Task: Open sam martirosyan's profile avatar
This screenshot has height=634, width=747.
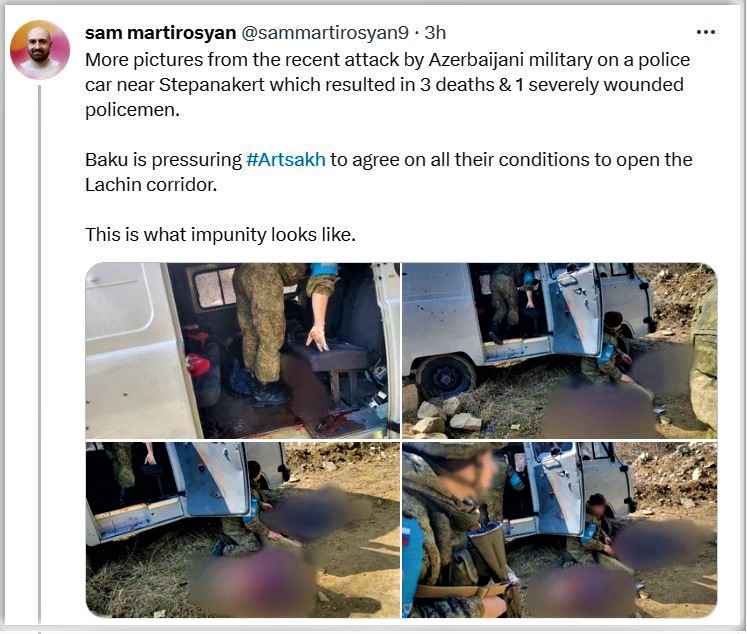Action: coord(40,50)
